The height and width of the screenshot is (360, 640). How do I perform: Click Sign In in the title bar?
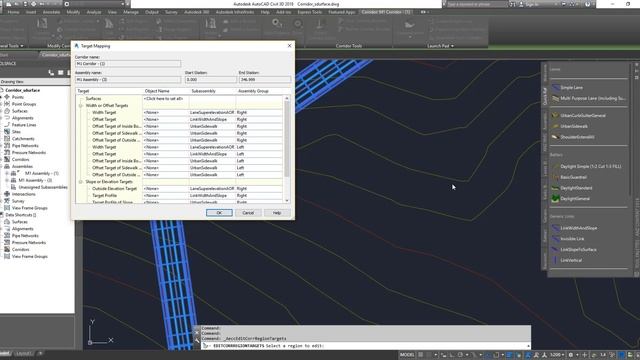pos(532,4)
